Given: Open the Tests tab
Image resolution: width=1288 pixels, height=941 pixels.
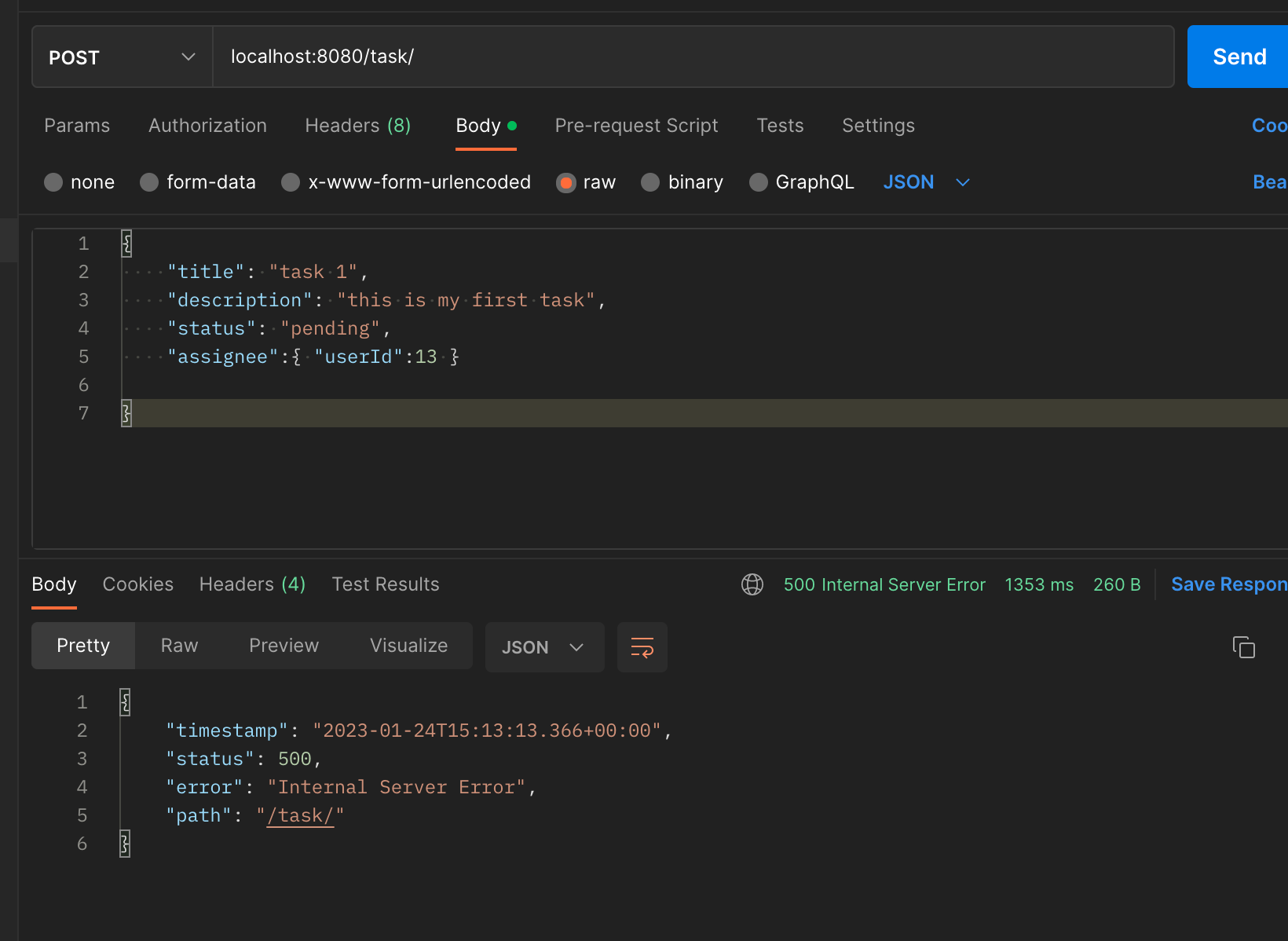Looking at the screenshot, I should (x=780, y=126).
